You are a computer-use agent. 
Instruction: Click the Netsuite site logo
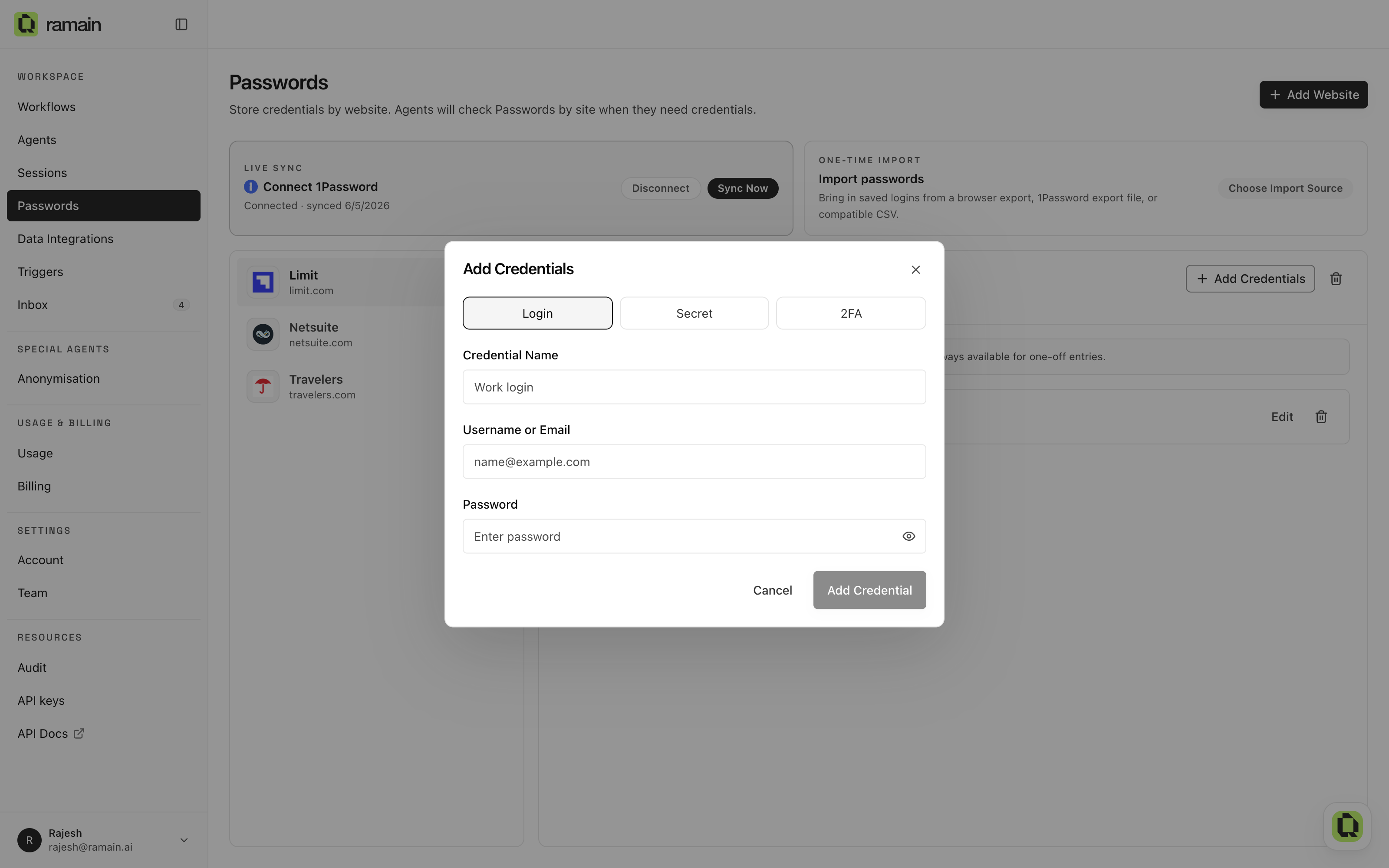(263, 334)
